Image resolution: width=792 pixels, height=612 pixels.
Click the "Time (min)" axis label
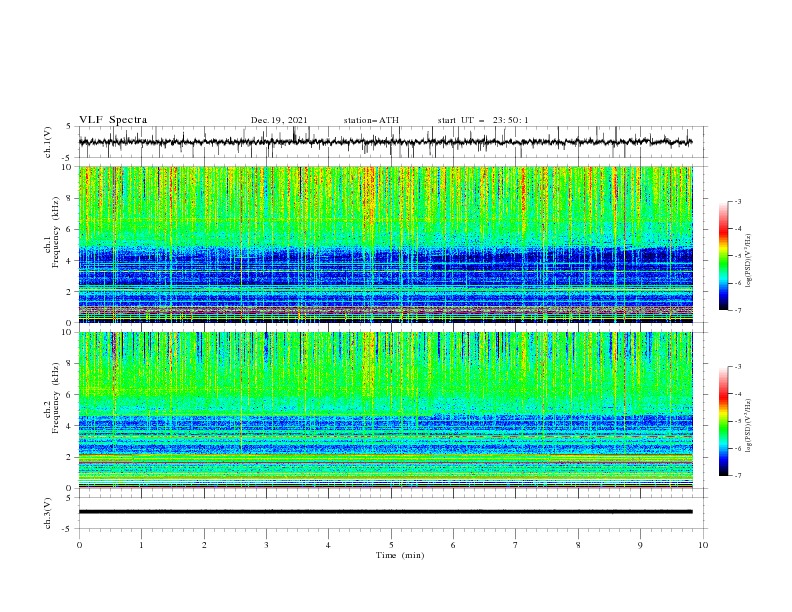tap(400, 555)
